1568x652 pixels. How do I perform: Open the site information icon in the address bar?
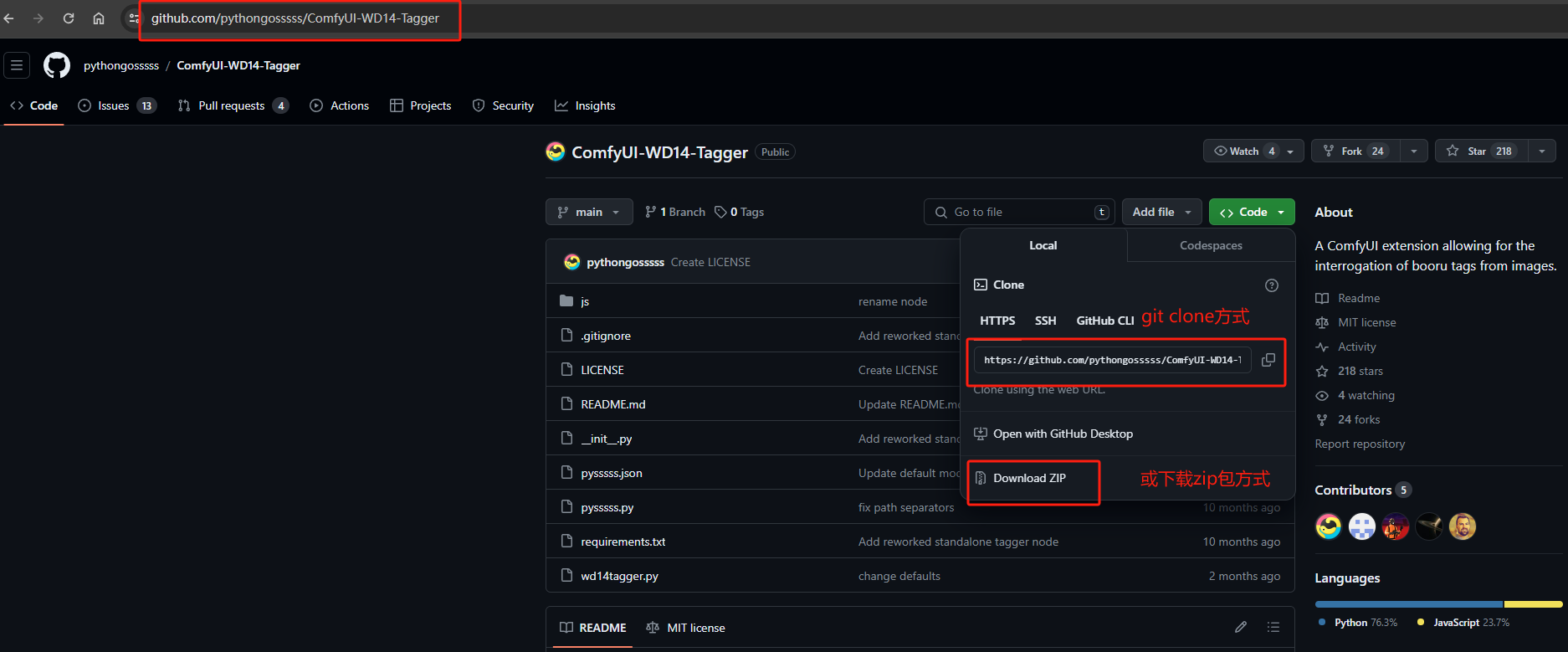[134, 18]
